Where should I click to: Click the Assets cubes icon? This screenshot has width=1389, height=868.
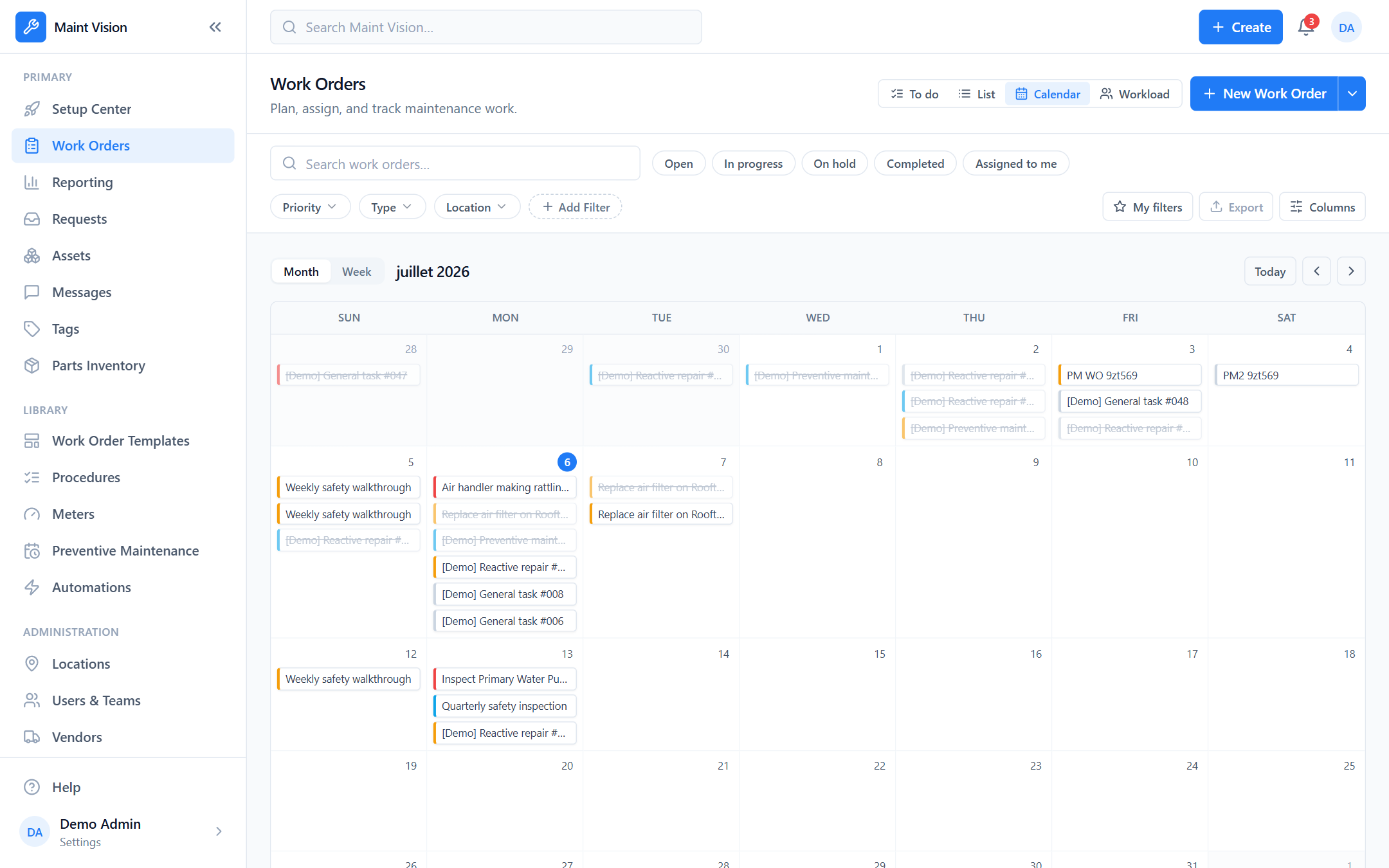click(x=32, y=256)
